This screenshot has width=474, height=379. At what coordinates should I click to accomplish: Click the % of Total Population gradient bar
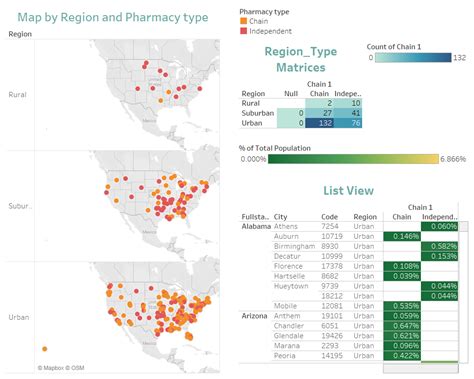[353, 159]
